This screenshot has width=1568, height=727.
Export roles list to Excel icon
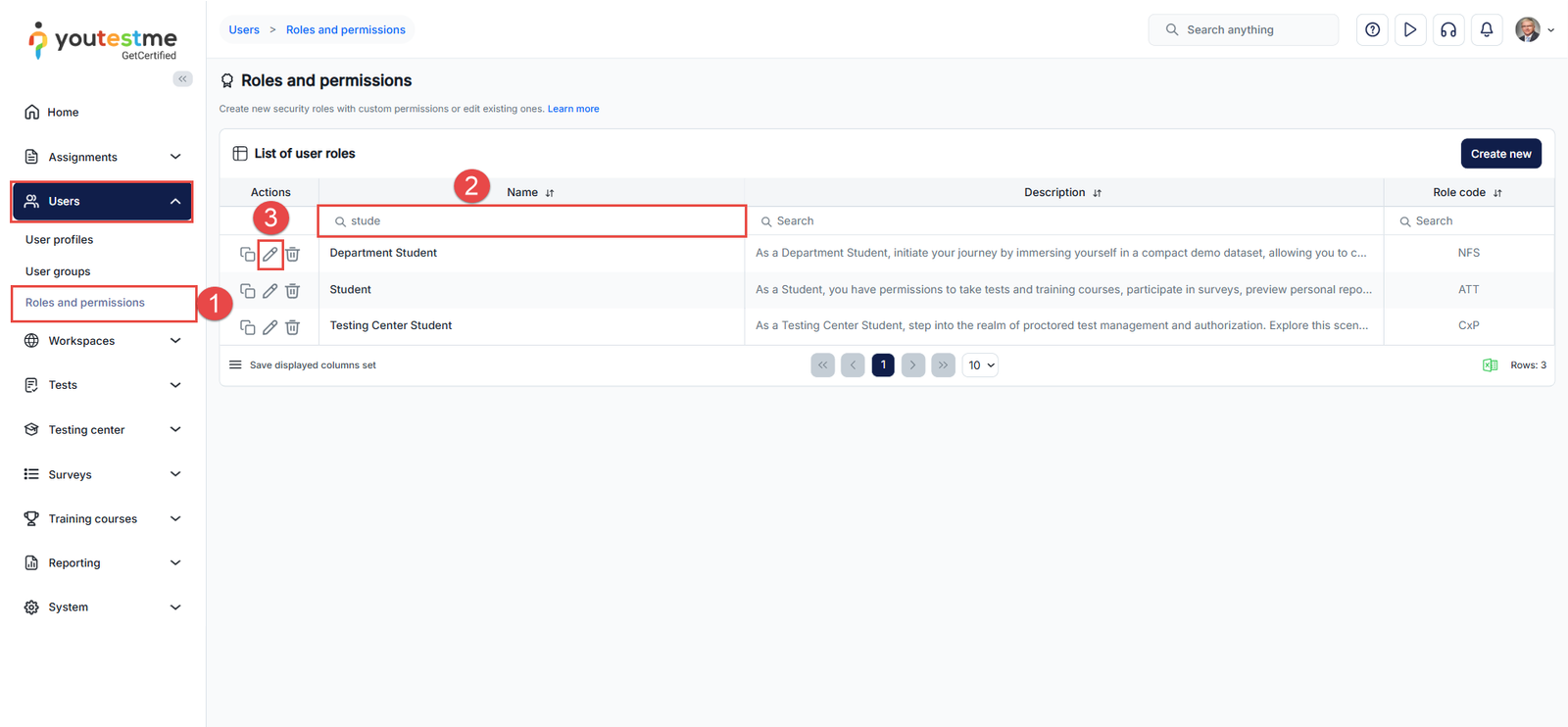coord(1490,365)
